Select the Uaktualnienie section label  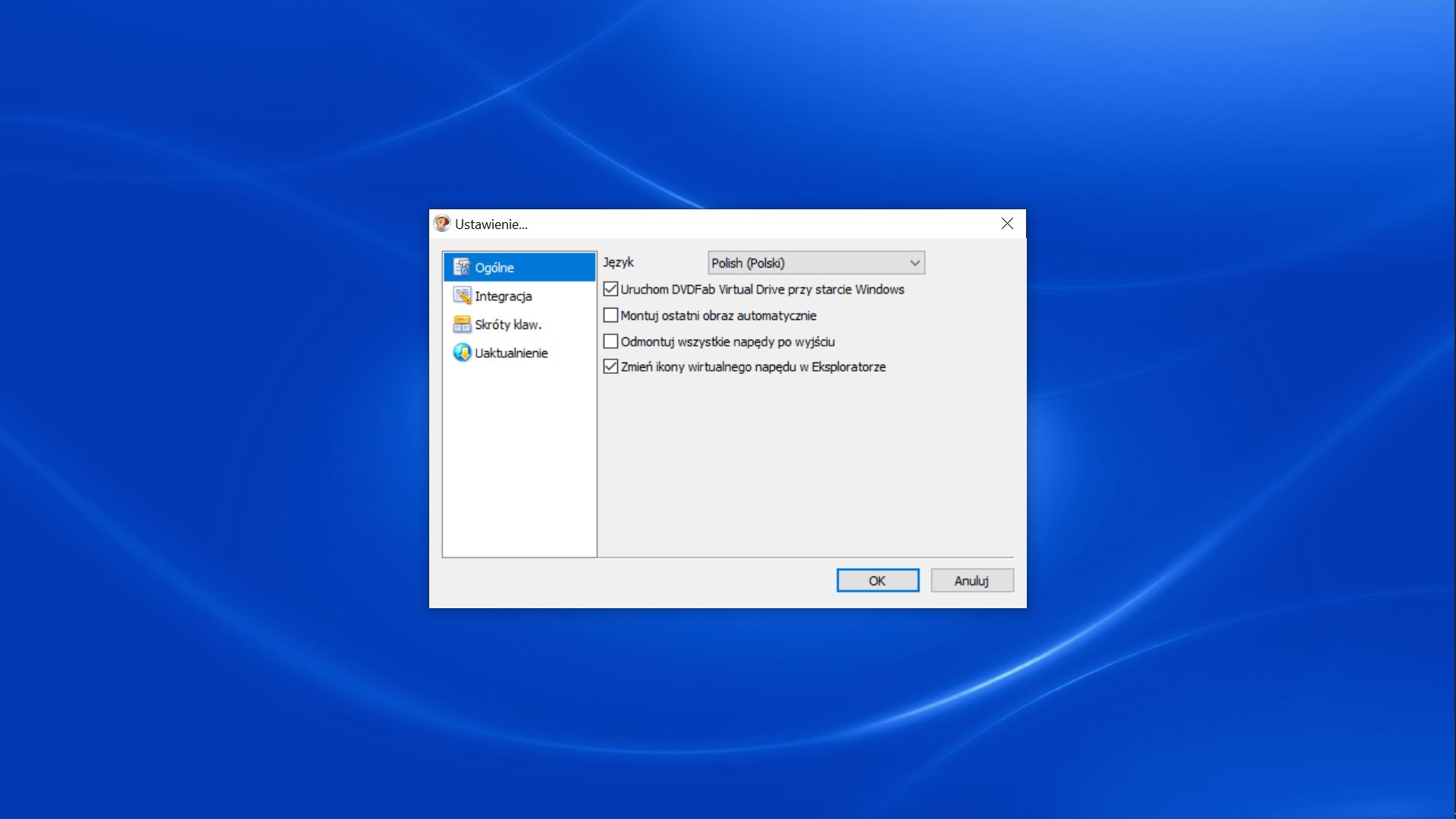[511, 353]
